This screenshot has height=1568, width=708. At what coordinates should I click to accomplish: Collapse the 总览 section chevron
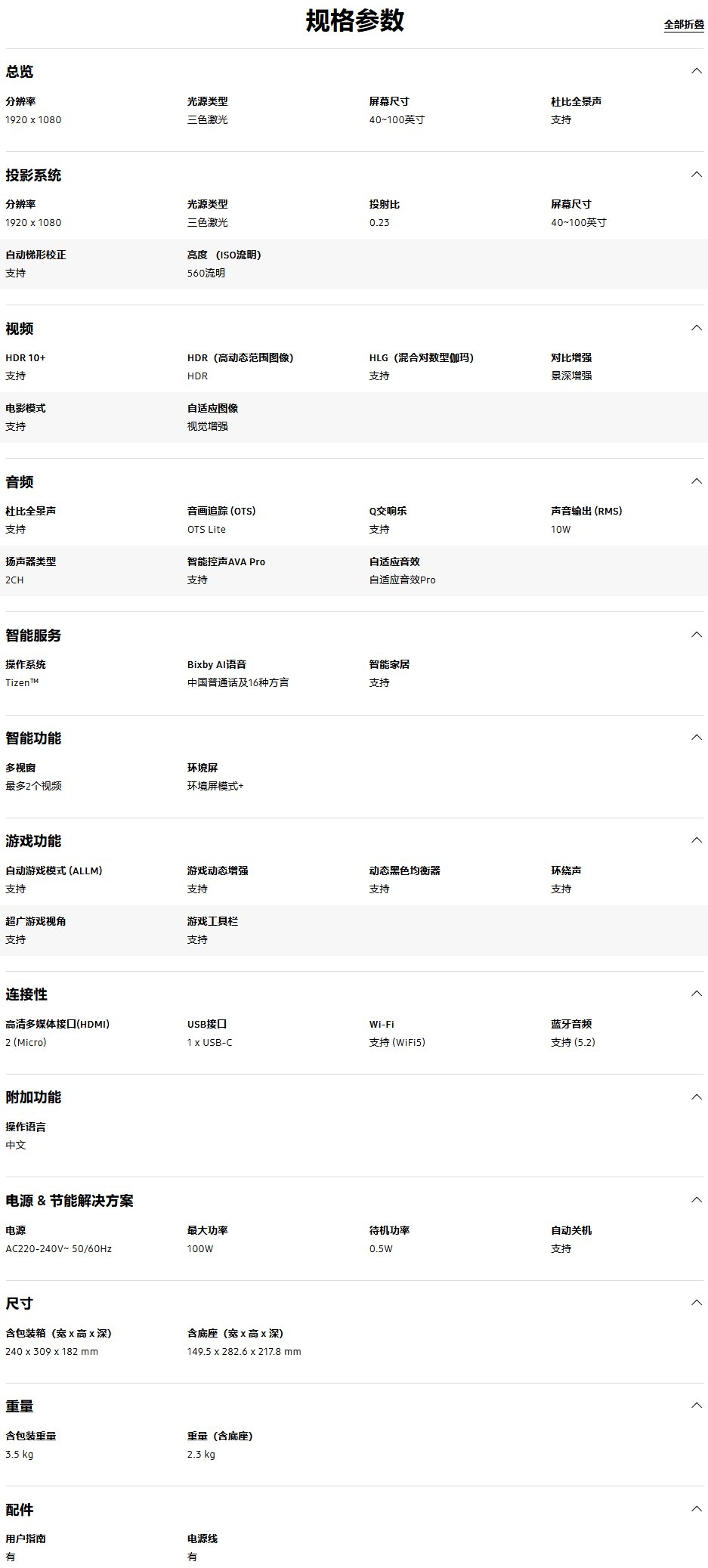(x=696, y=71)
